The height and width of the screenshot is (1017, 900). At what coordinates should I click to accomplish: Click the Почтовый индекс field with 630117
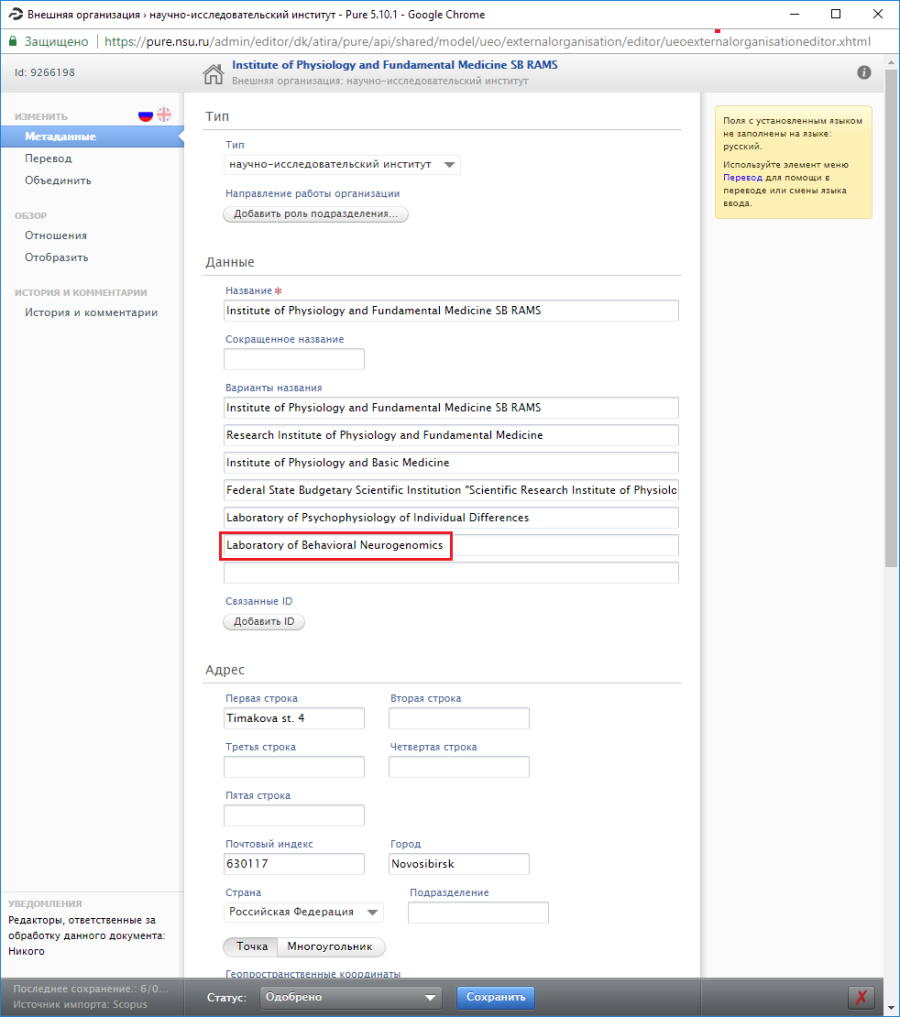(x=294, y=864)
